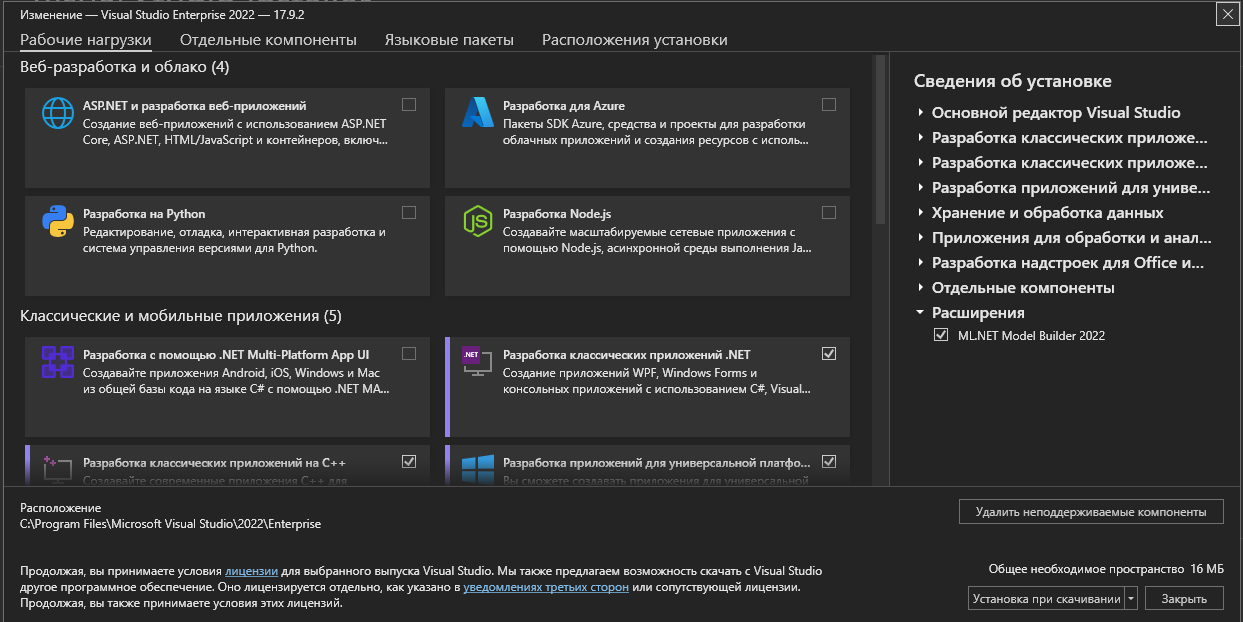Screen dimensions: 1243x622
Task: Expand Хранение и обработка данных
Action: tap(921, 212)
